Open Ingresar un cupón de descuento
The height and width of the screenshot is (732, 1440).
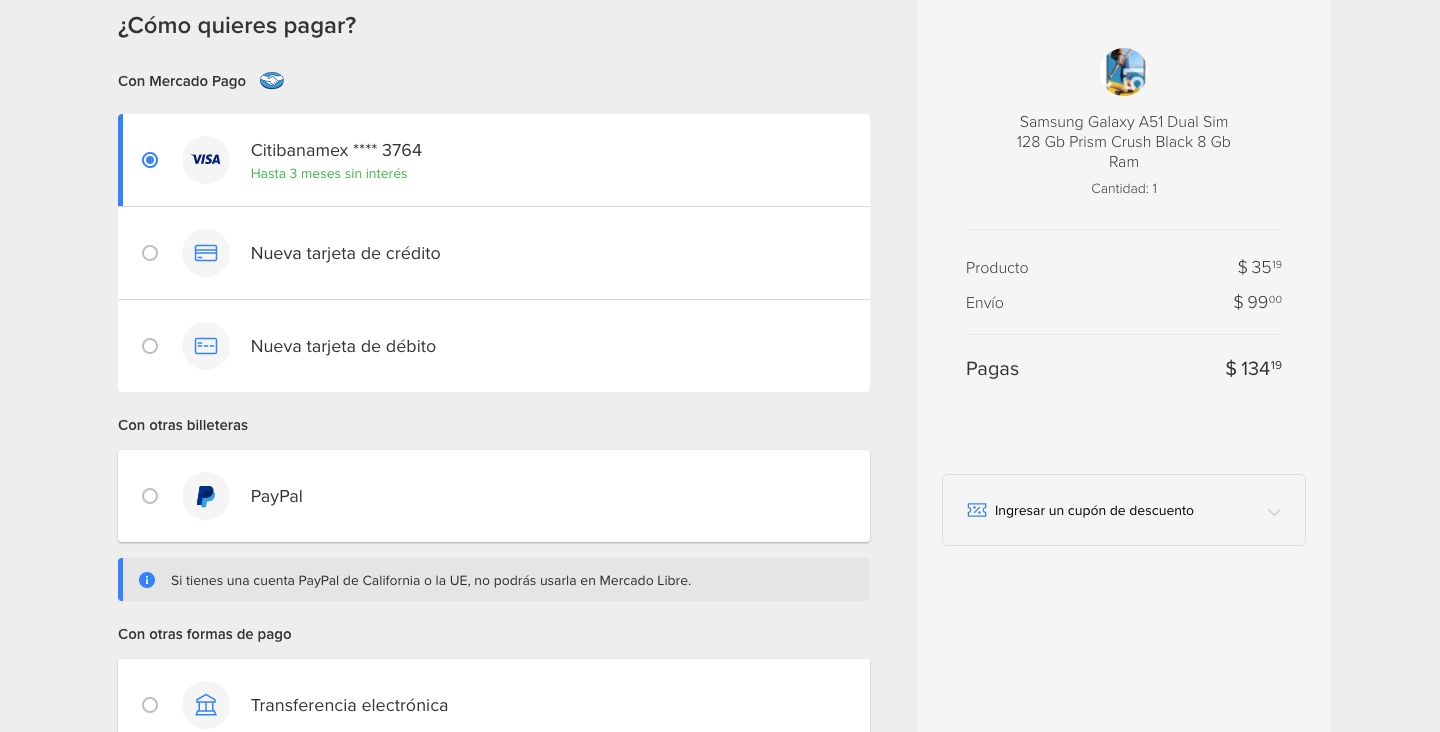[x=1124, y=510]
